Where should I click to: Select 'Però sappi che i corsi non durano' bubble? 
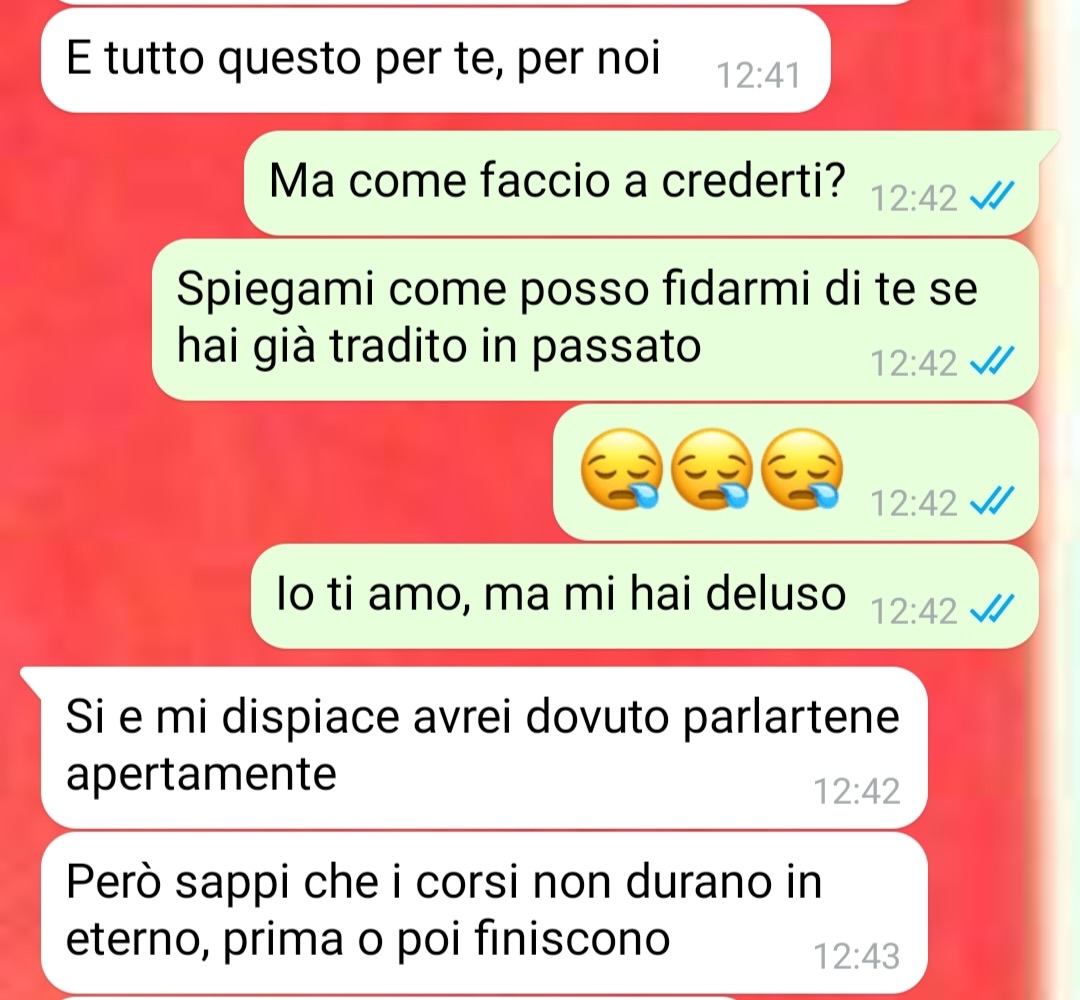point(484,913)
